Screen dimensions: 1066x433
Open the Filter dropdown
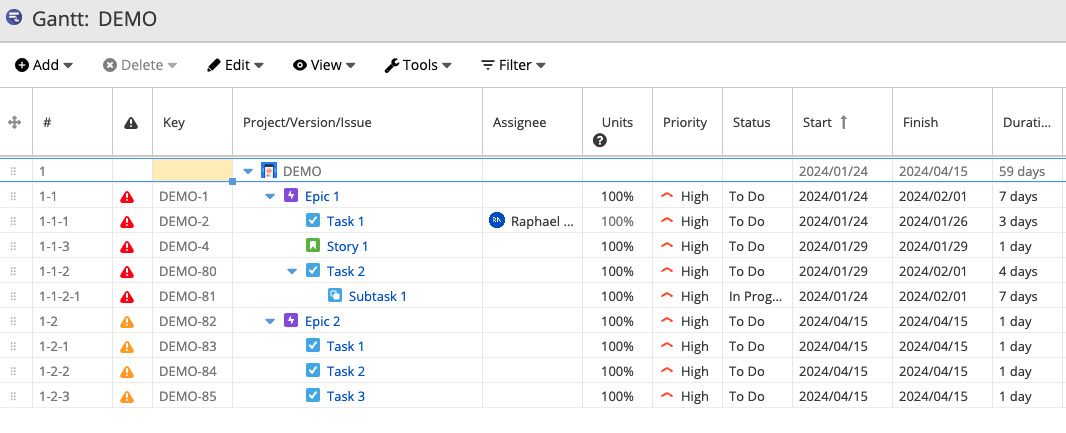[513, 65]
